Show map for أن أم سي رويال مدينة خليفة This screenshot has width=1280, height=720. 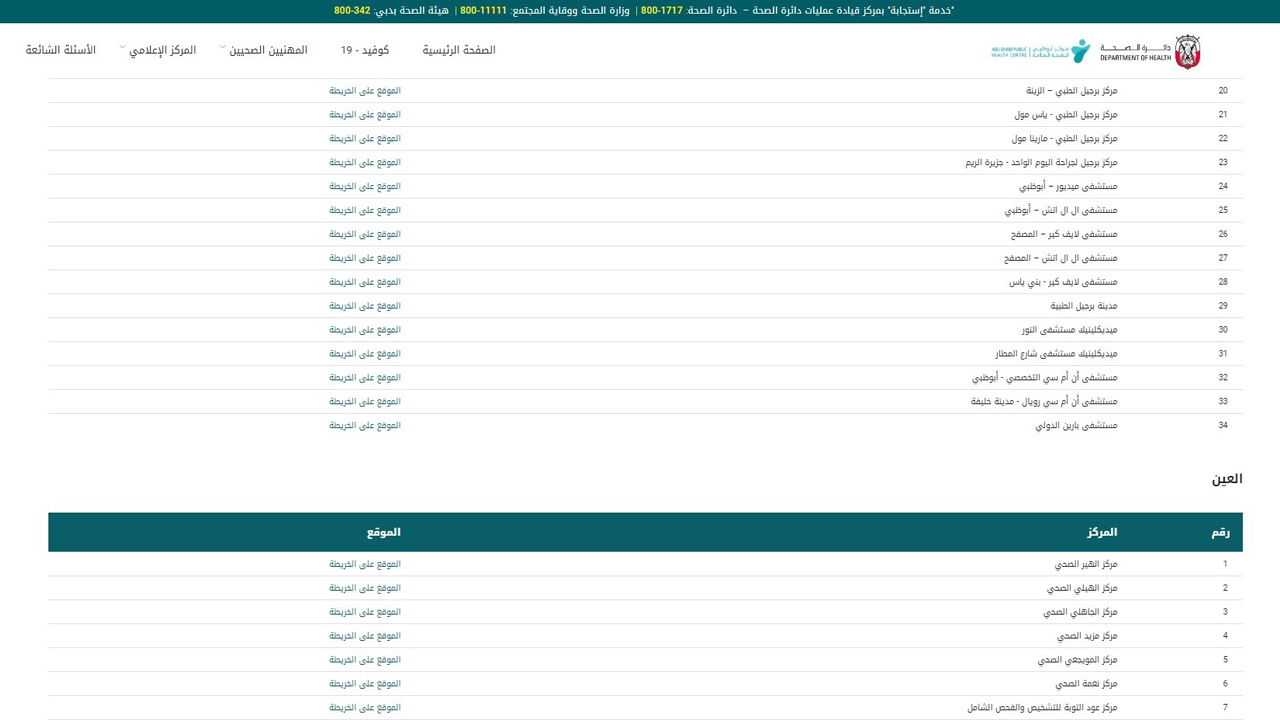(x=365, y=402)
